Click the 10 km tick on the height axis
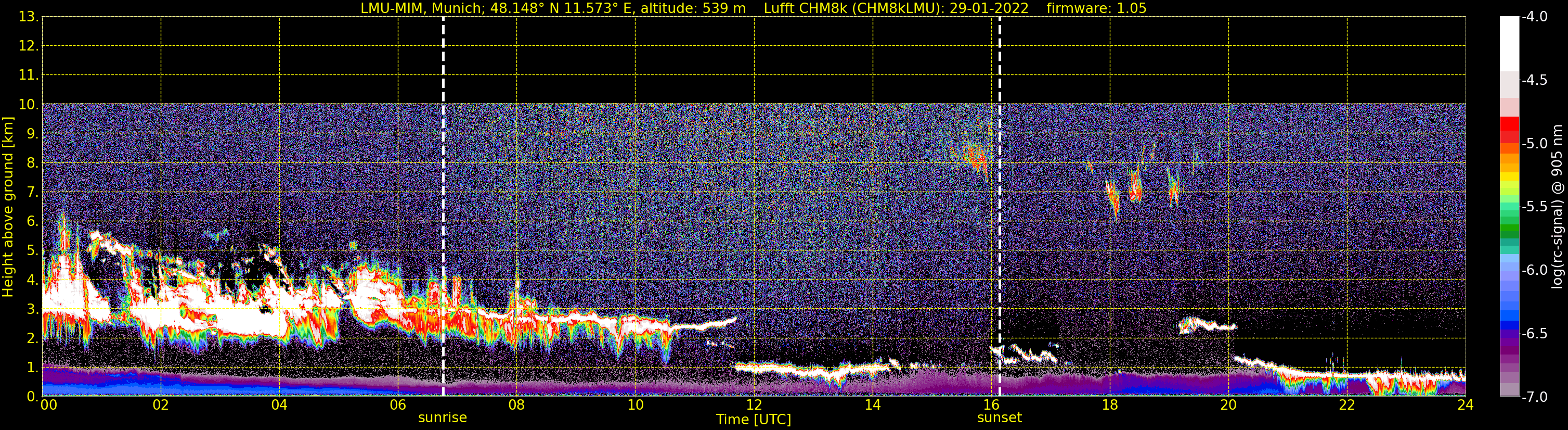The height and width of the screenshot is (430, 1568). (28, 105)
